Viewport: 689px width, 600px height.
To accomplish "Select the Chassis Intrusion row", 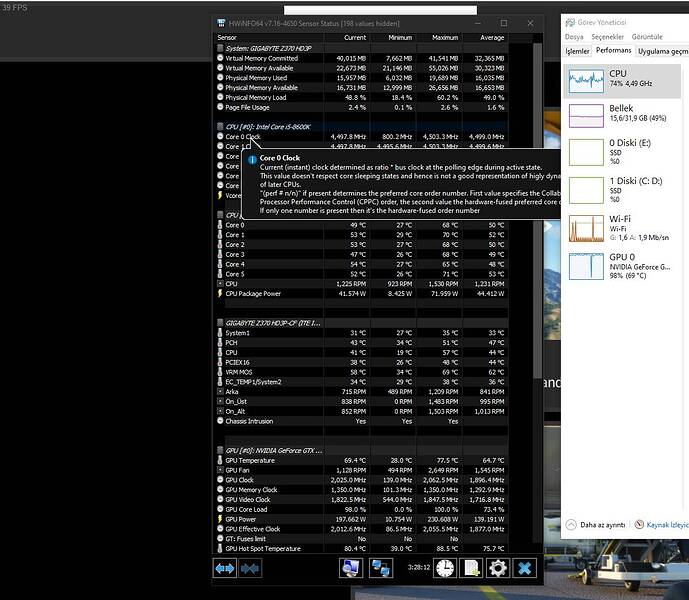I will [x=361, y=421].
